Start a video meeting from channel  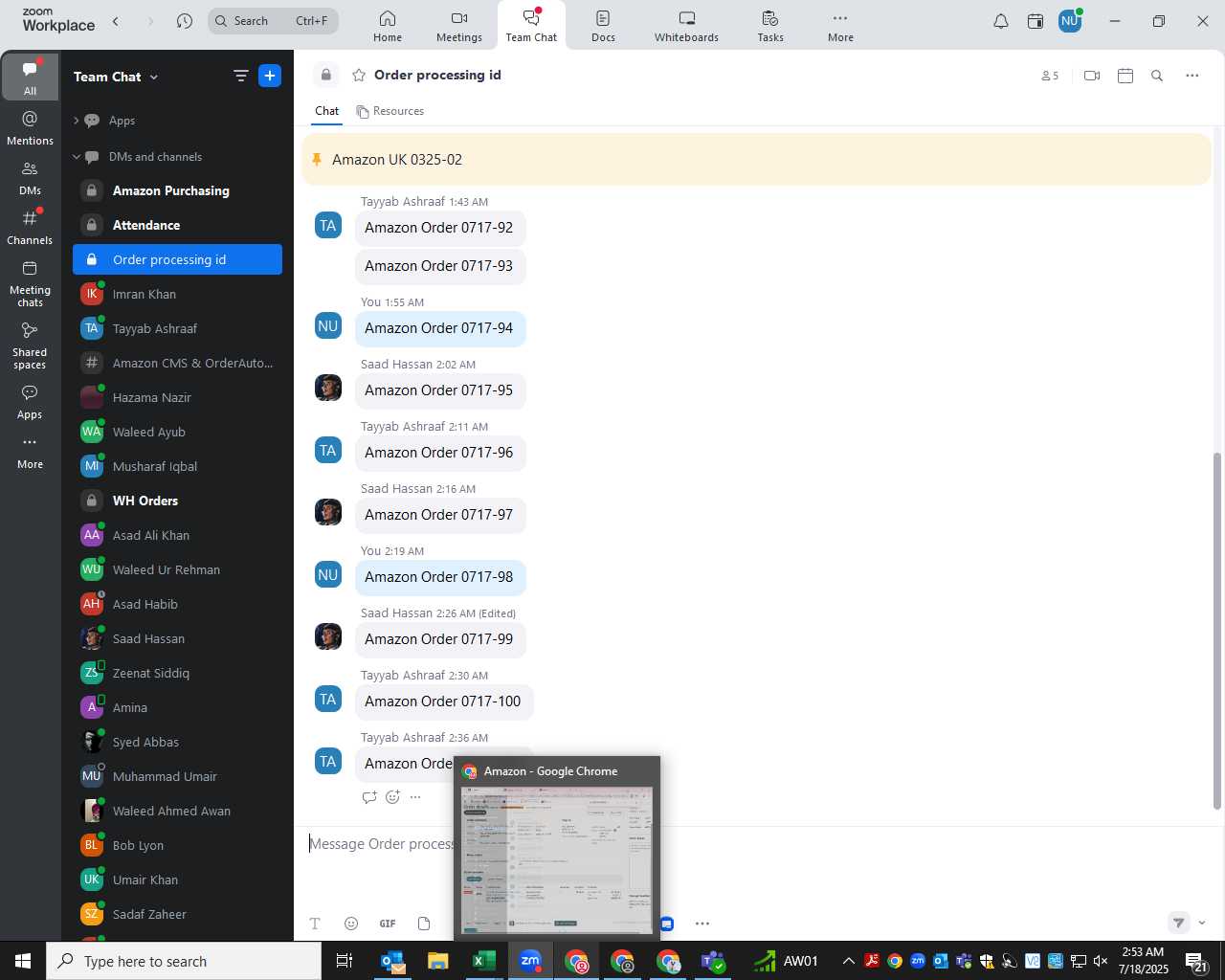point(1092,76)
